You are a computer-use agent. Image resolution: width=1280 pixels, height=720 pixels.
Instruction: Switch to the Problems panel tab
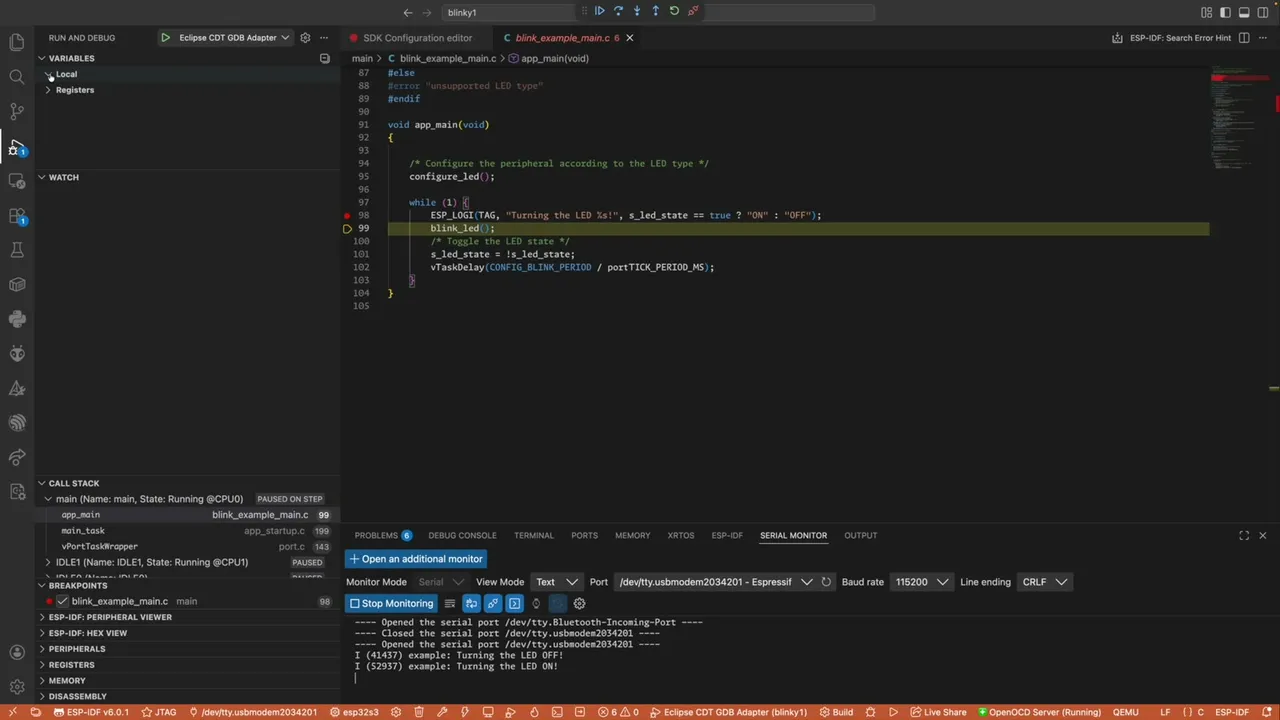click(383, 536)
